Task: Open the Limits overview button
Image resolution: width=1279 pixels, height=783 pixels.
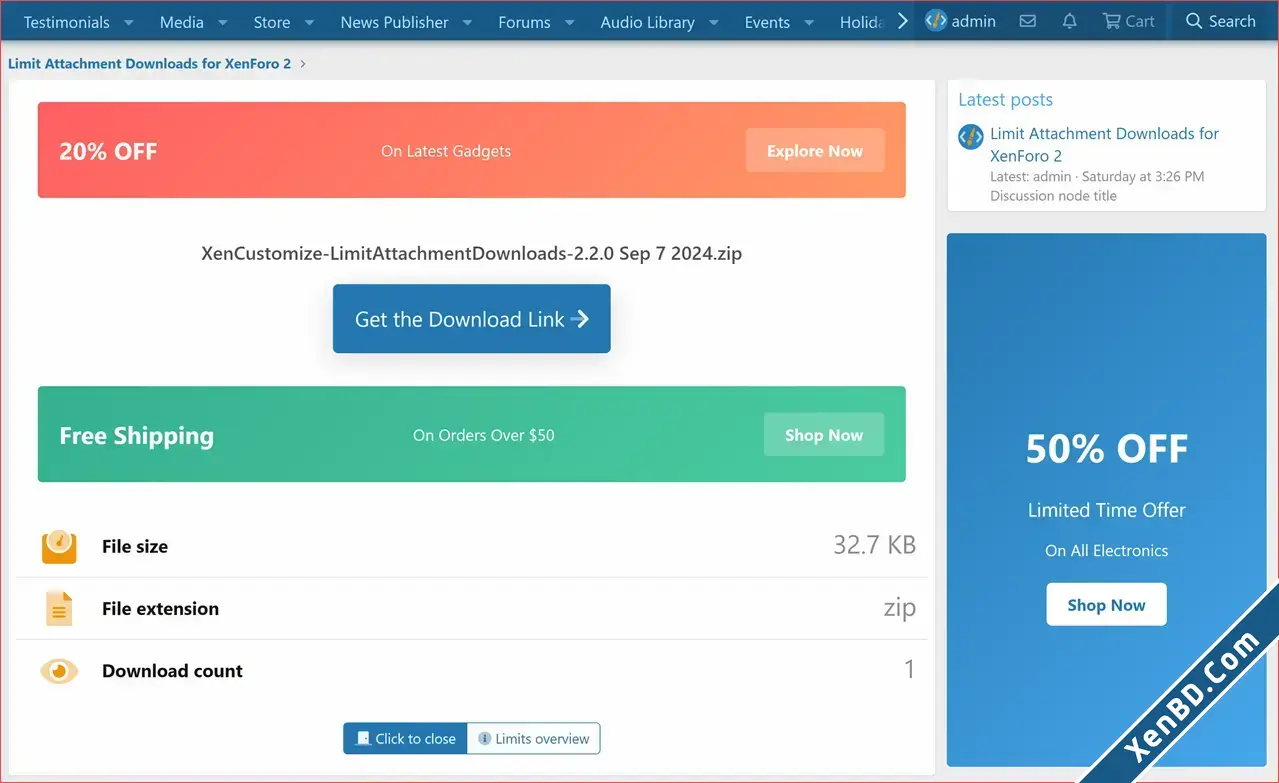Action: (x=533, y=739)
